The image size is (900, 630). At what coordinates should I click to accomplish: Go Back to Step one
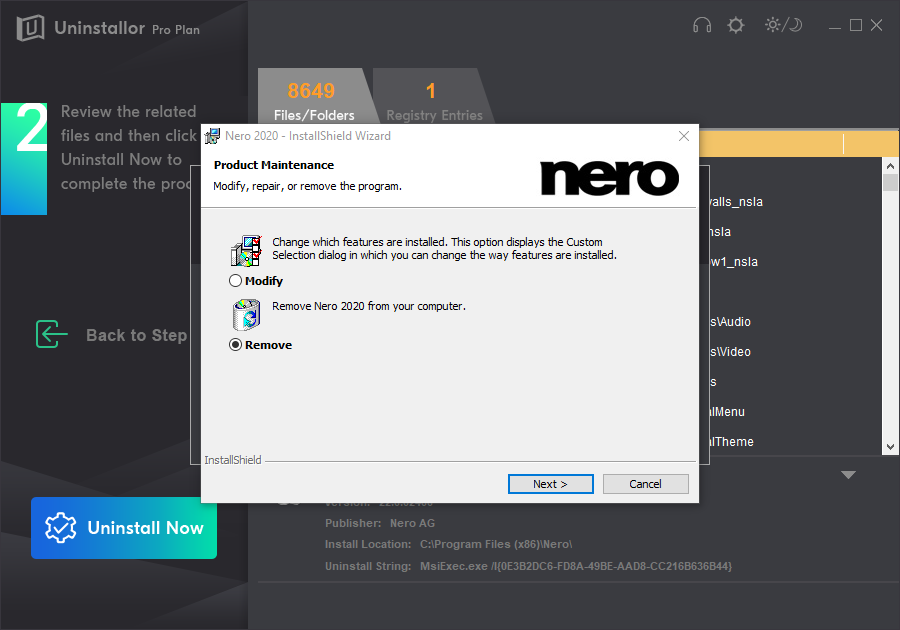tap(112, 335)
